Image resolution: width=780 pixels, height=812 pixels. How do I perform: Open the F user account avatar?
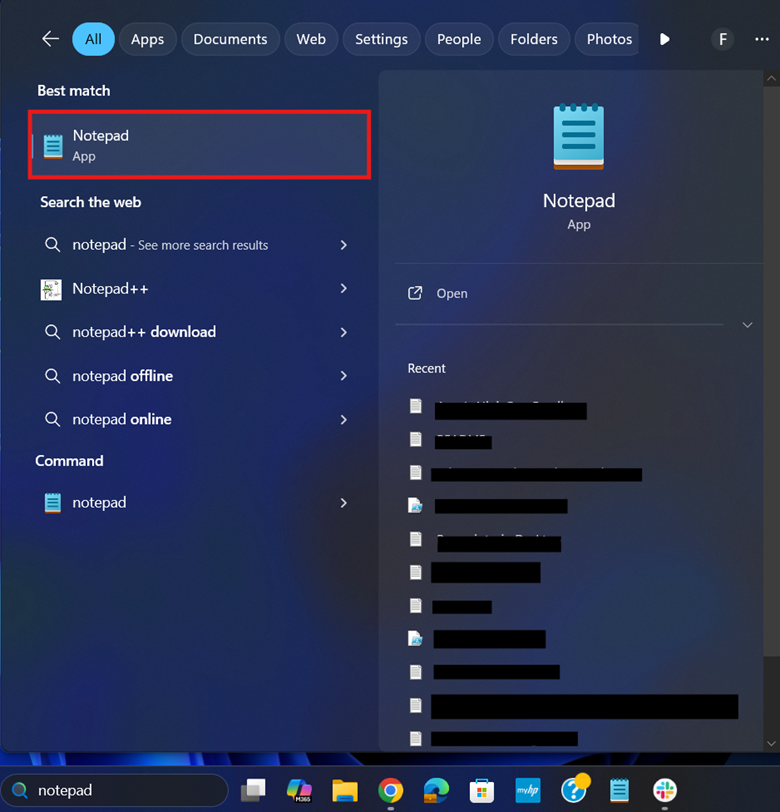[723, 39]
